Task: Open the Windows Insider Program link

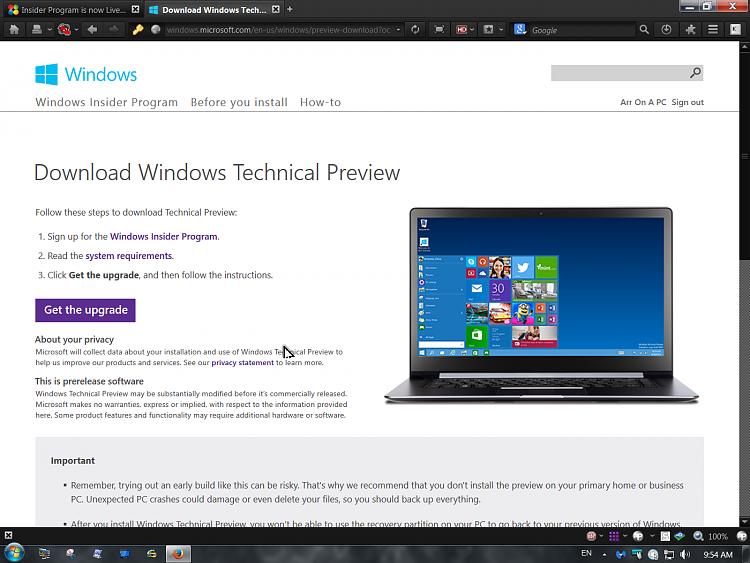Action: click(x=164, y=237)
